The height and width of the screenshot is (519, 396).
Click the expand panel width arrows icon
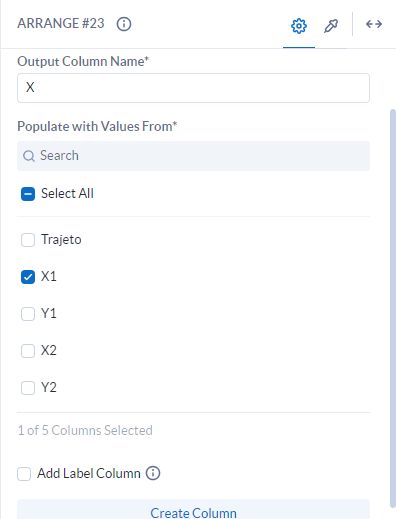pyautogui.click(x=374, y=24)
